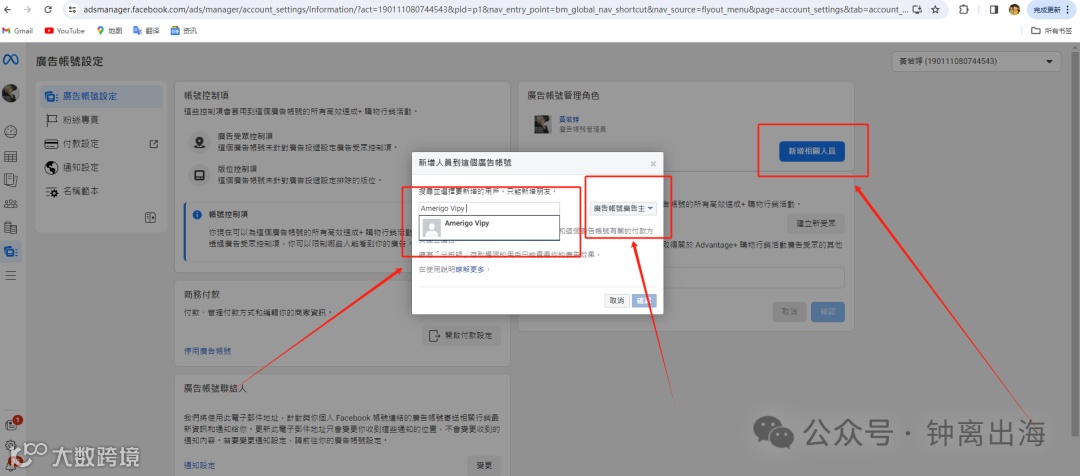
Task: Click the Amerigo Vipy search input field
Action: point(489,208)
